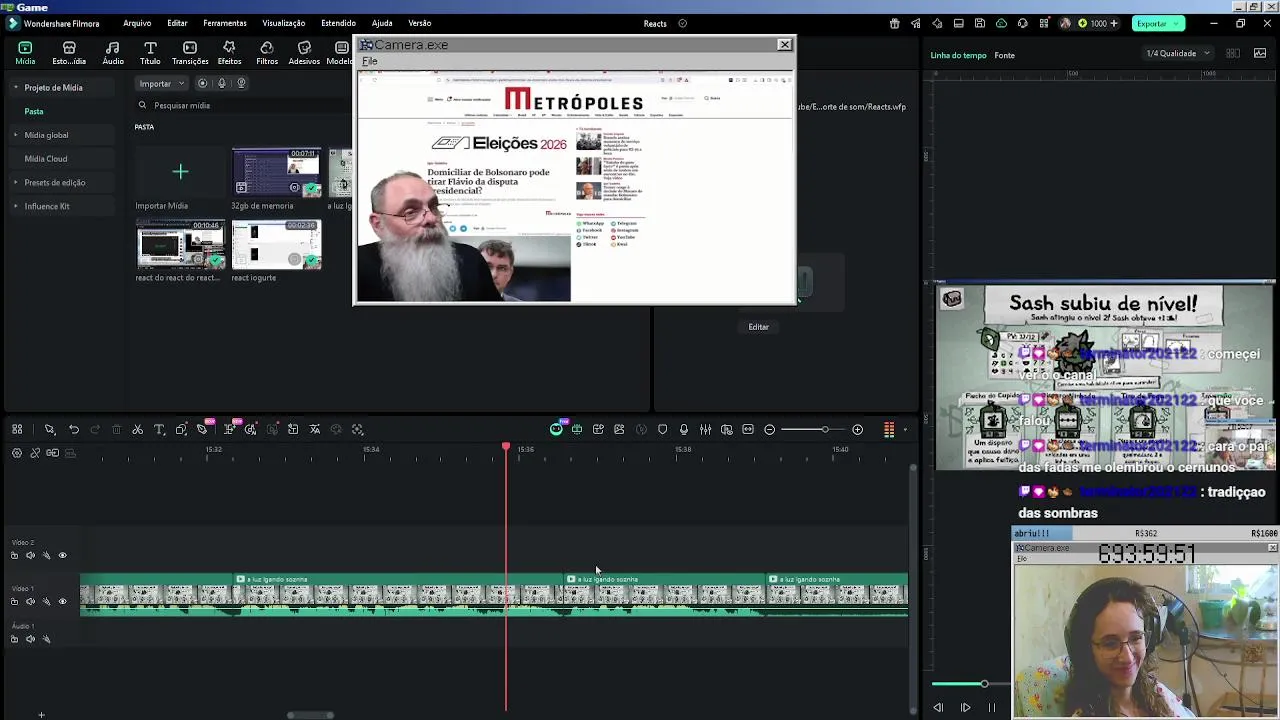Click the cloud upload icon in title bar
The image size is (1280, 720).
point(1001,23)
